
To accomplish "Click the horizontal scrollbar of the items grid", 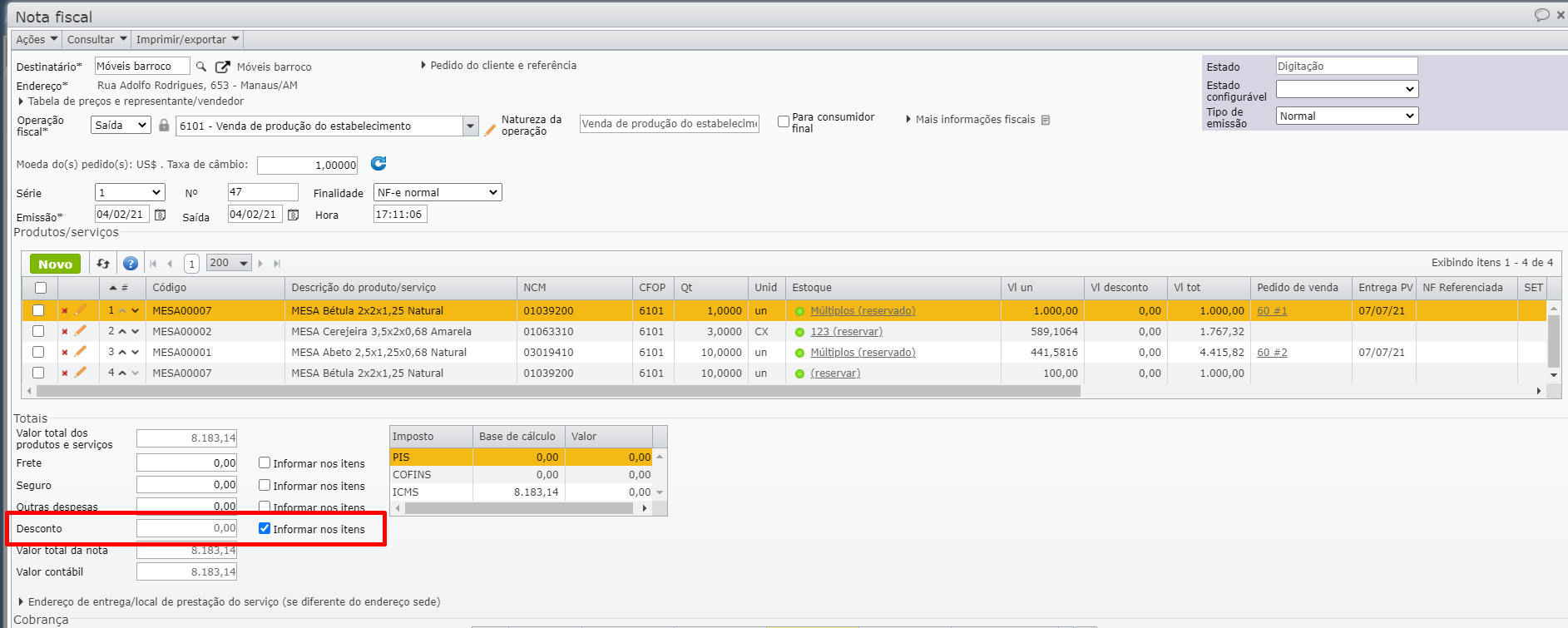I will [557, 391].
